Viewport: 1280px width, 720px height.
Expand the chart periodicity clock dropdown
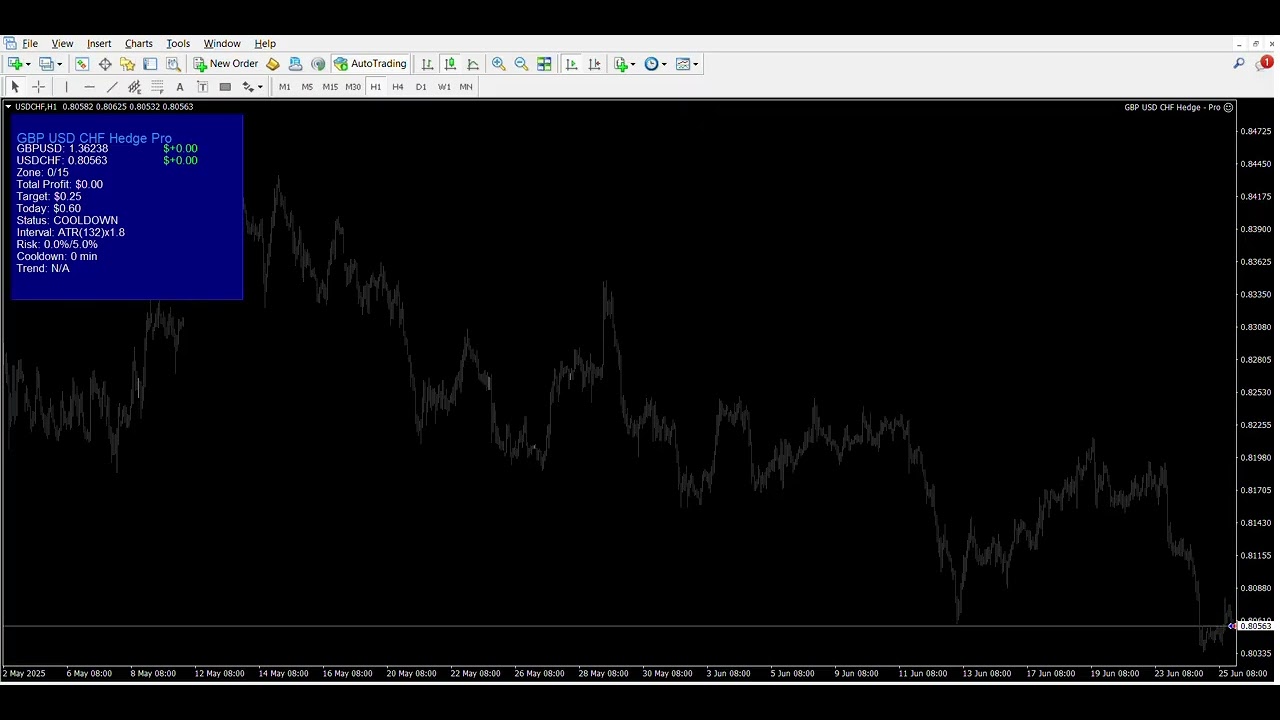(x=663, y=64)
